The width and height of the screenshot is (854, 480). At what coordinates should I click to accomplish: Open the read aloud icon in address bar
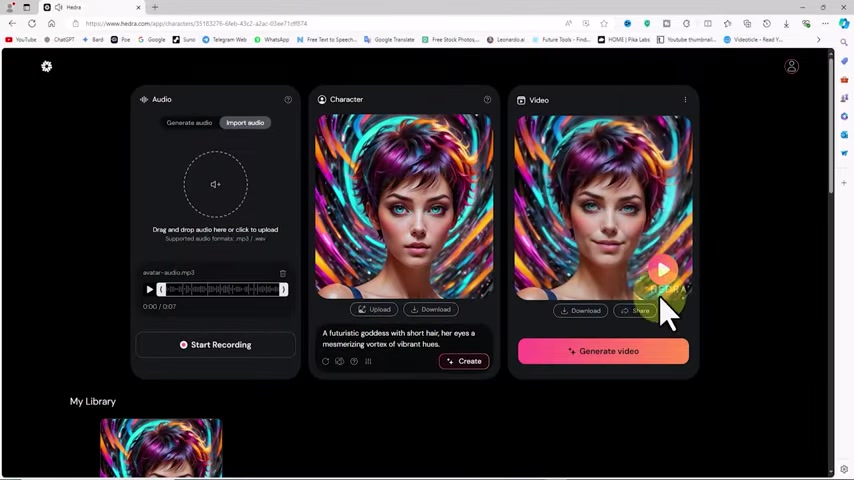coord(568,23)
